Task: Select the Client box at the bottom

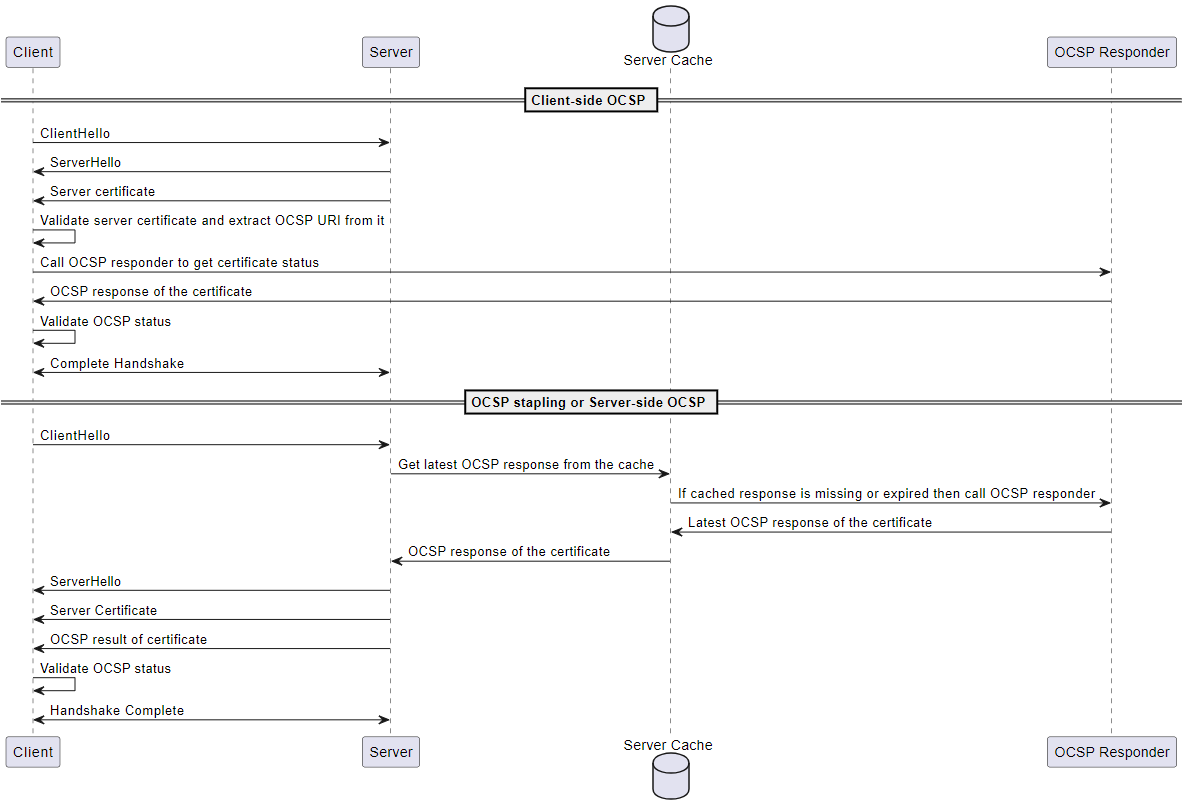Action: pos(32,751)
